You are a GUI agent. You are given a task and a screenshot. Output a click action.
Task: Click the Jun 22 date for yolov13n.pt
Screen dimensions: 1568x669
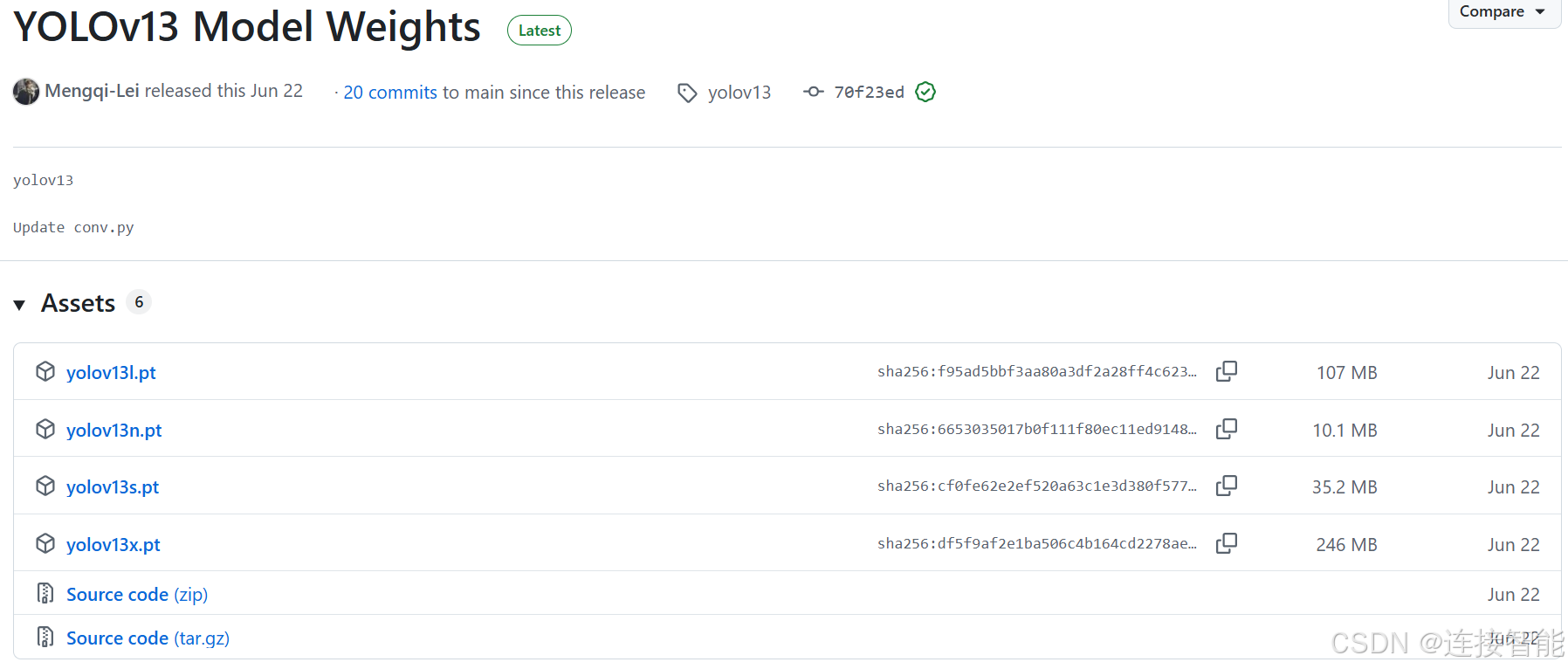[x=1514, y=431]
